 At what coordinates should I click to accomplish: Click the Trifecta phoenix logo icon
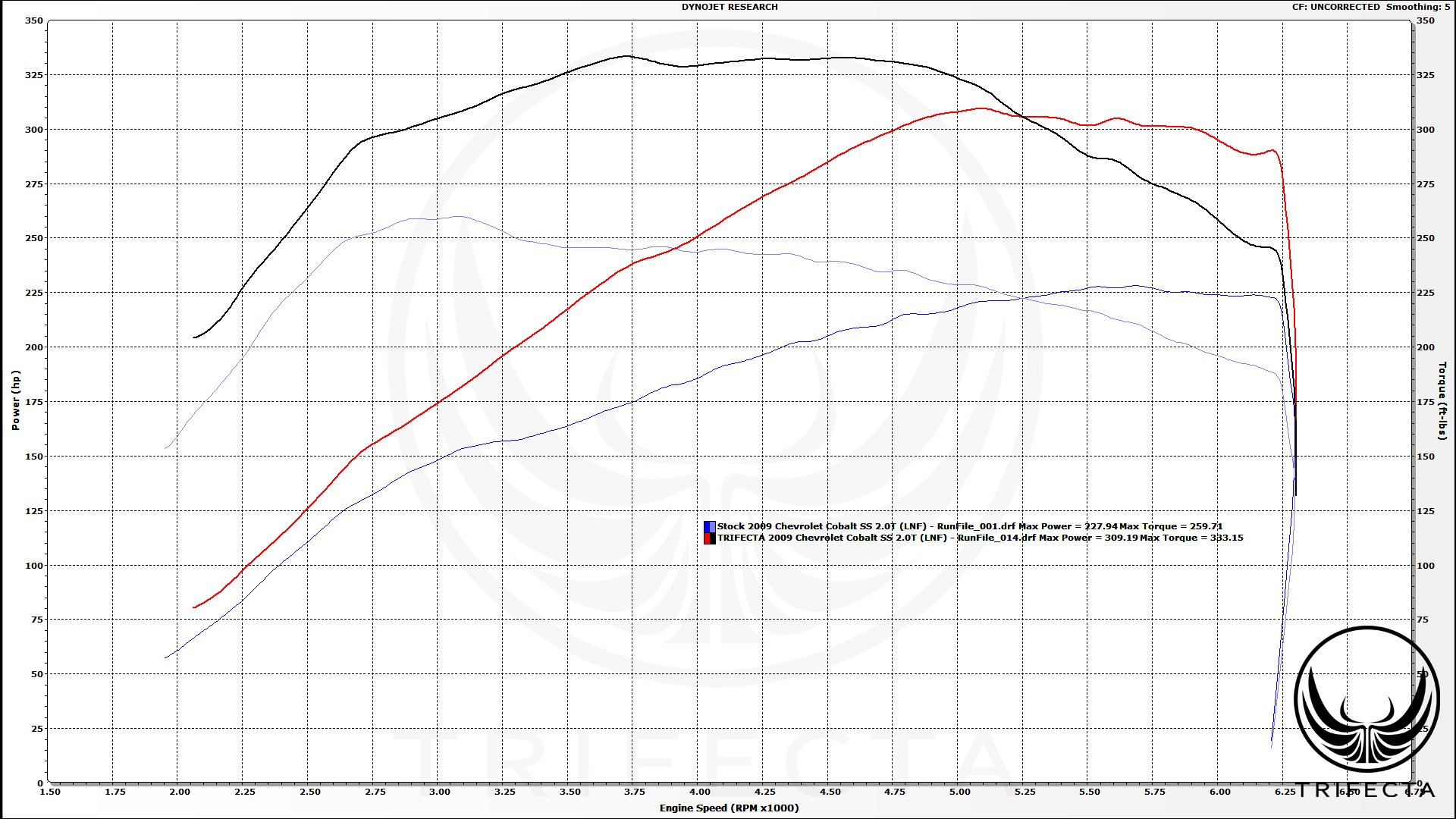(1367, 699)
